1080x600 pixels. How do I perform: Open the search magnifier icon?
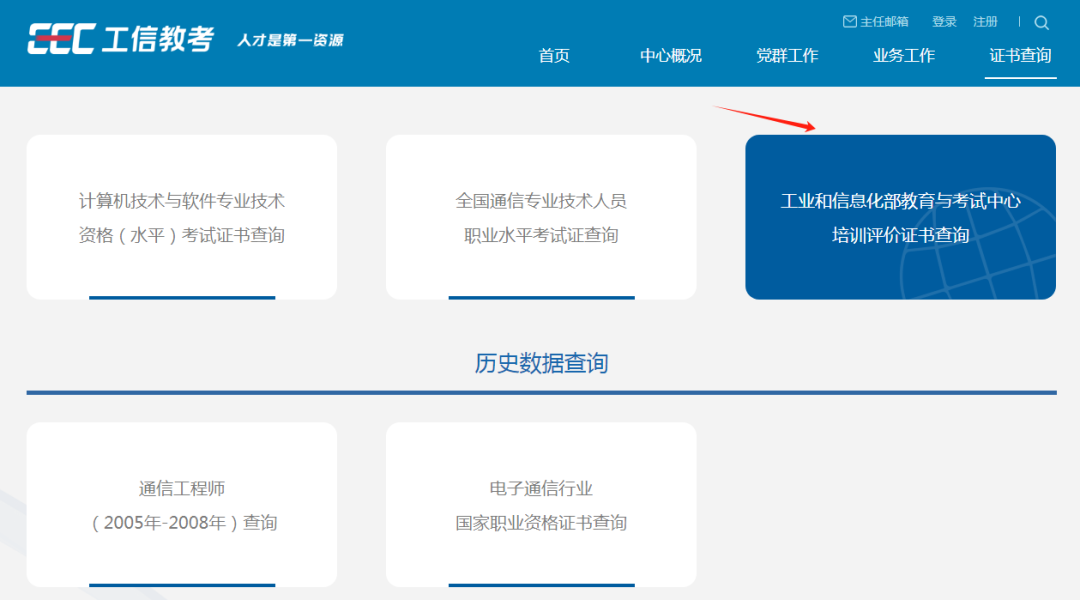coord(1041,23)
